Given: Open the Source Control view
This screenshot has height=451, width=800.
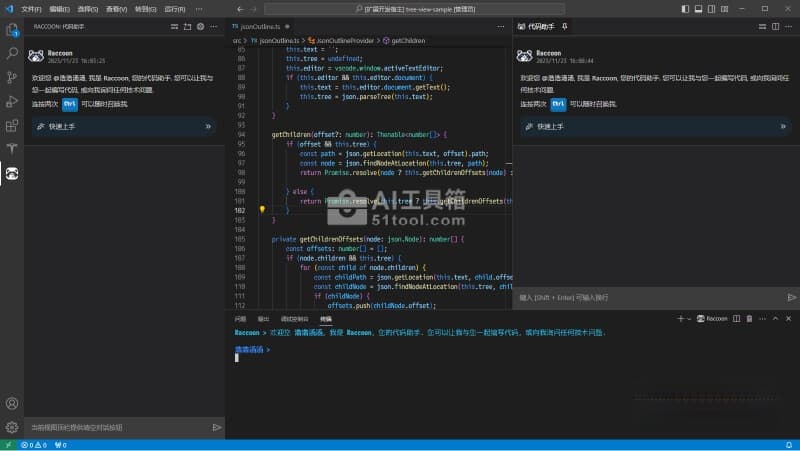Looking at the screenshot, I should pos(12,78).
